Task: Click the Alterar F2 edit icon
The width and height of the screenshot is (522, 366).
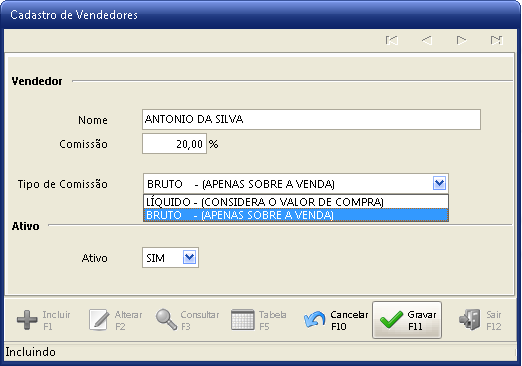Action: (99, 320)
